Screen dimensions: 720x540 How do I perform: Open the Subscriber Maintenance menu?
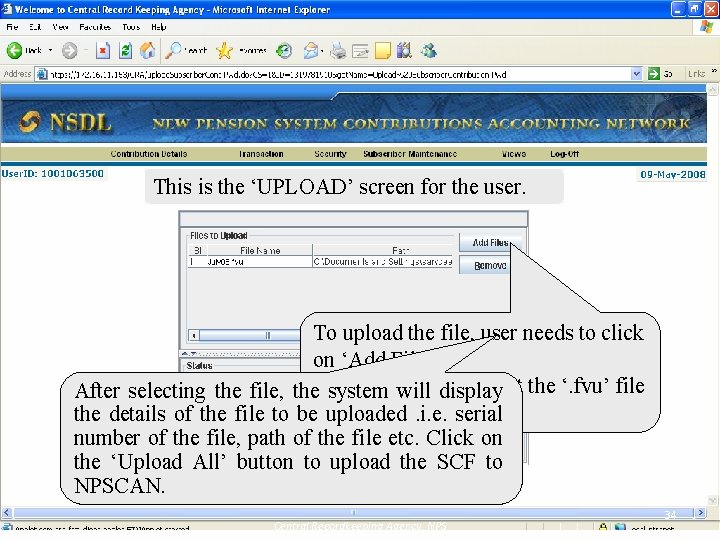point(410,154)
